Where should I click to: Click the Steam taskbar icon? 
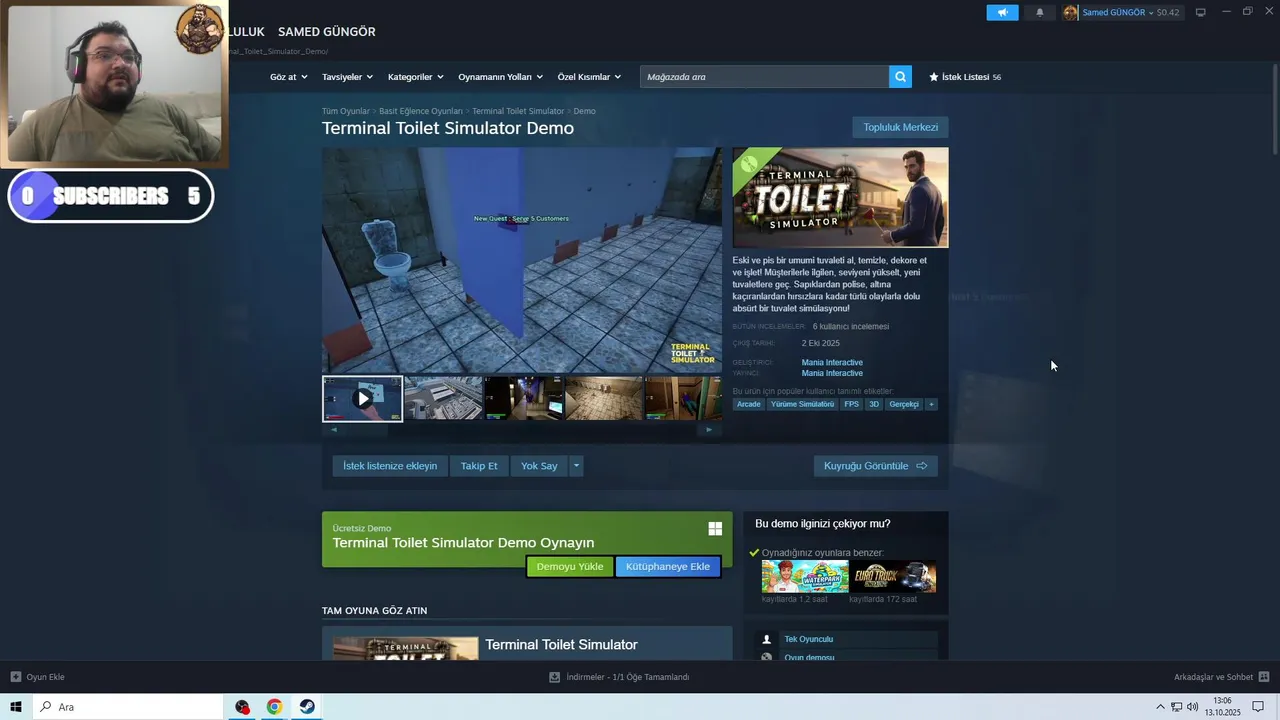tap(307, 707)
